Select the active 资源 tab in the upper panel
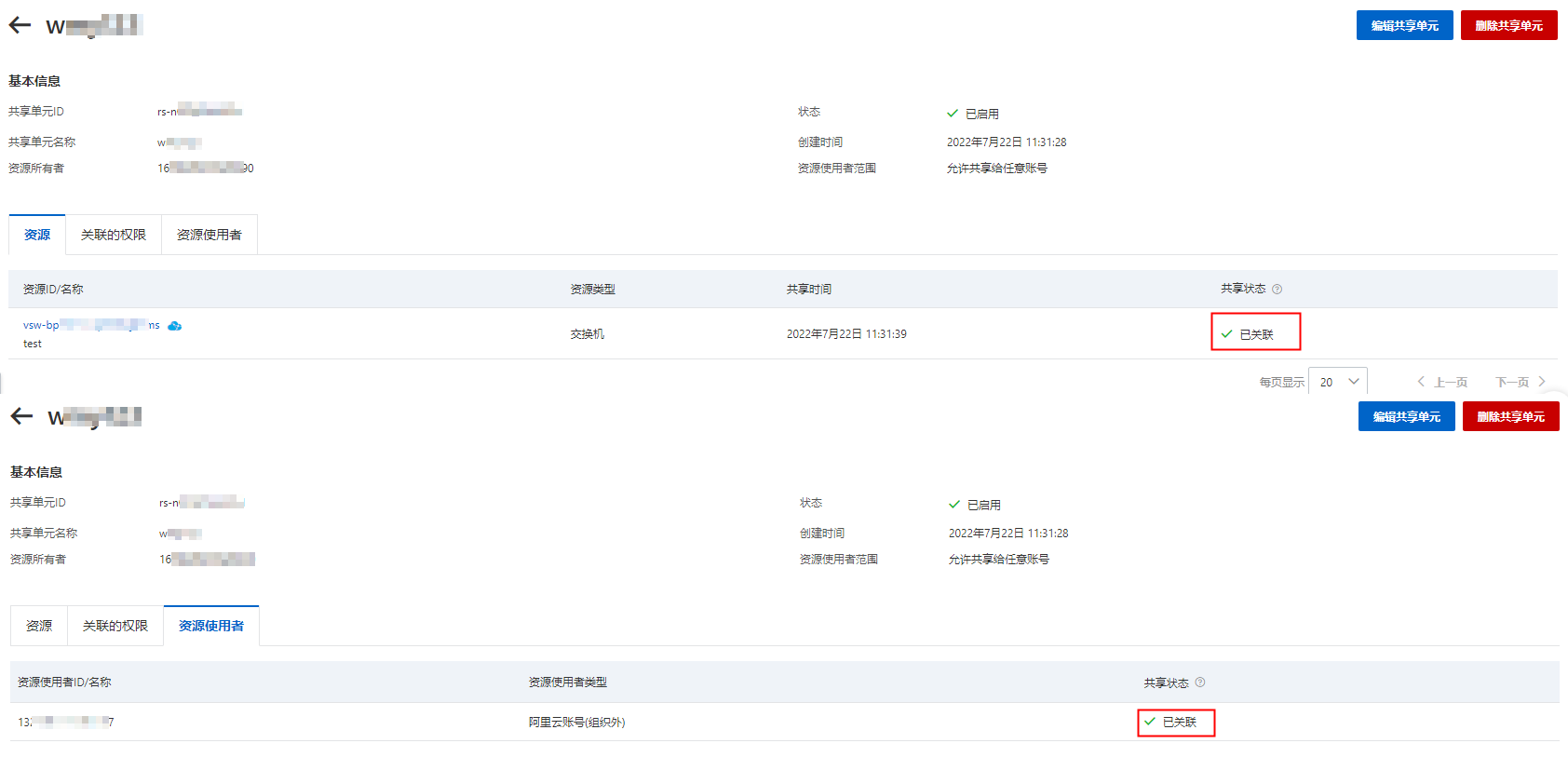 [37, 235]
